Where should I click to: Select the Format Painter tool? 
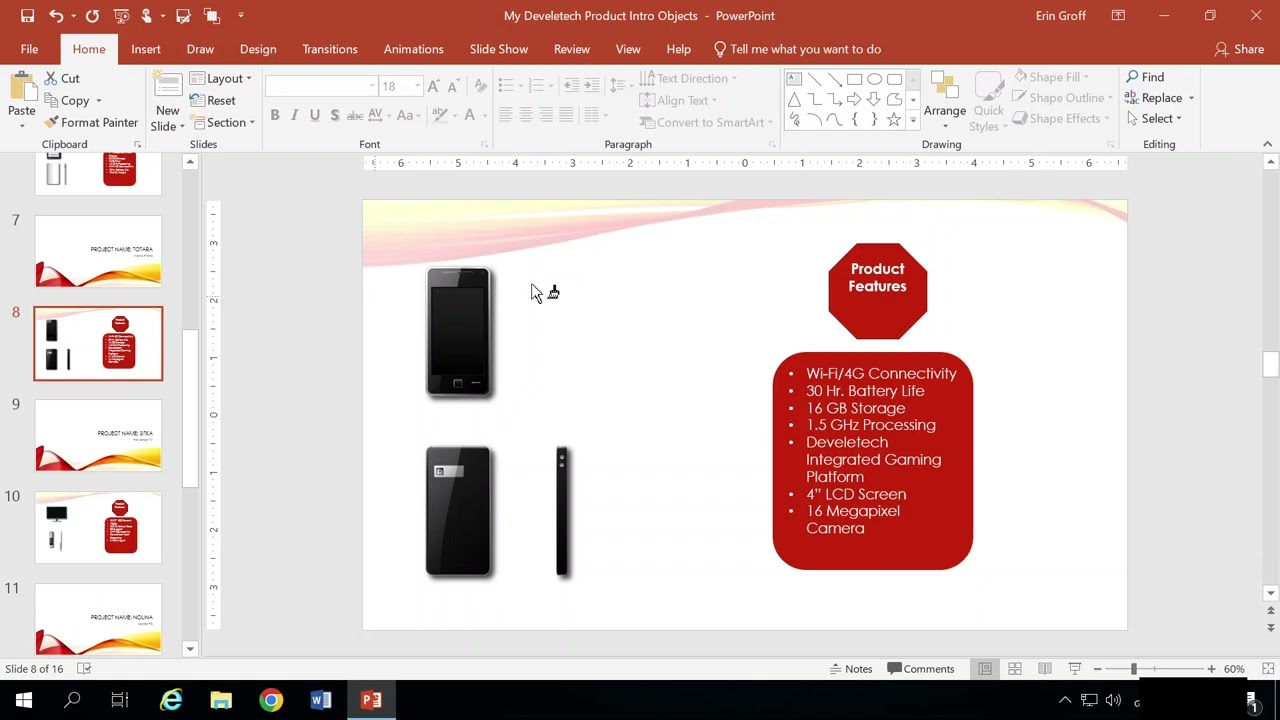pyautogui.click(x=91, y=122)
